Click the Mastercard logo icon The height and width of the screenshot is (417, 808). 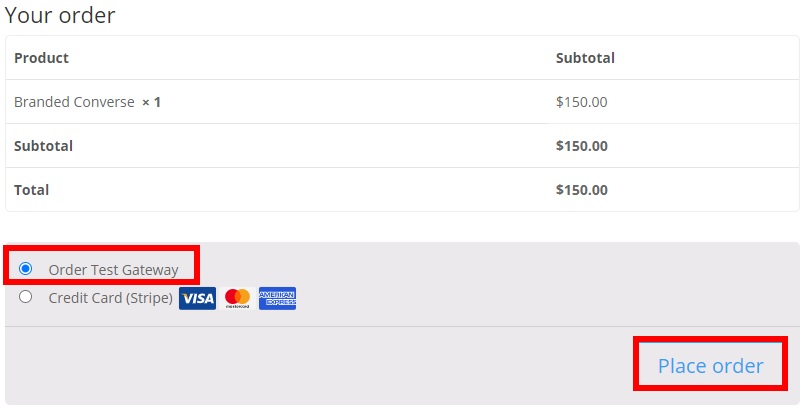pos(237,298)
